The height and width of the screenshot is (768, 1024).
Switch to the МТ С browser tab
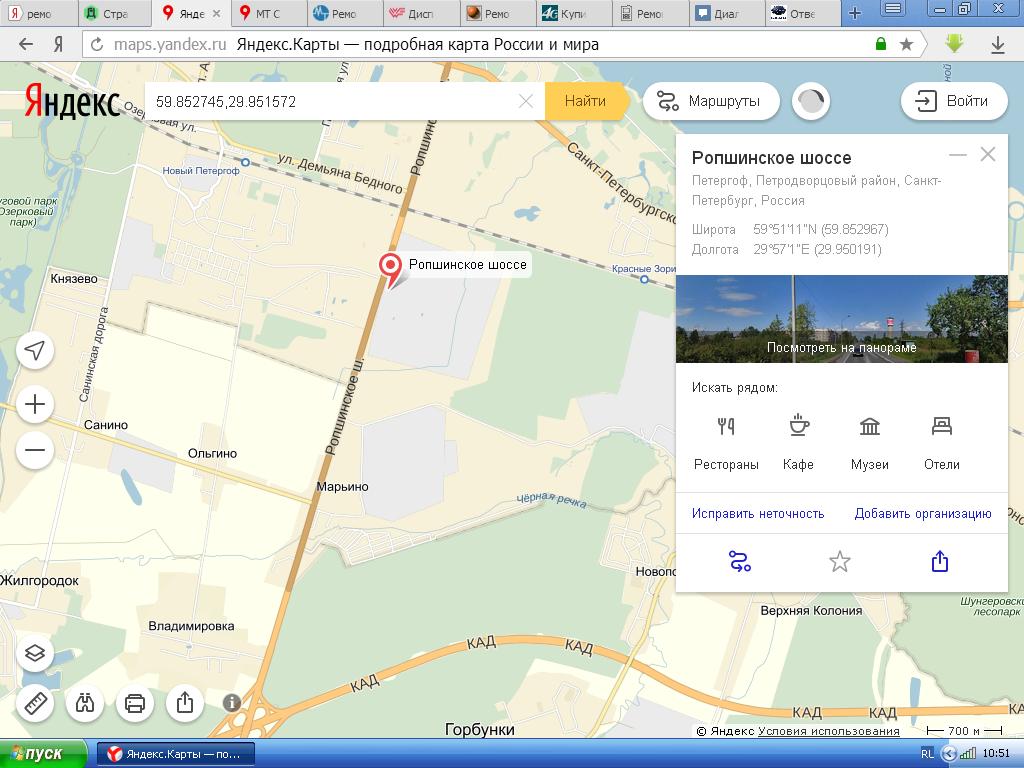[x=260, y=14]
